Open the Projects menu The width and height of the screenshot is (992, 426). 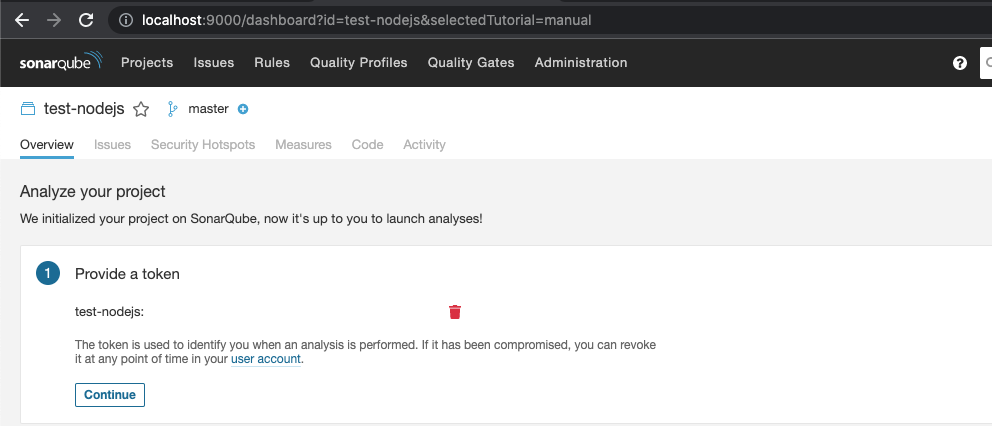click(x=147, y=63)
